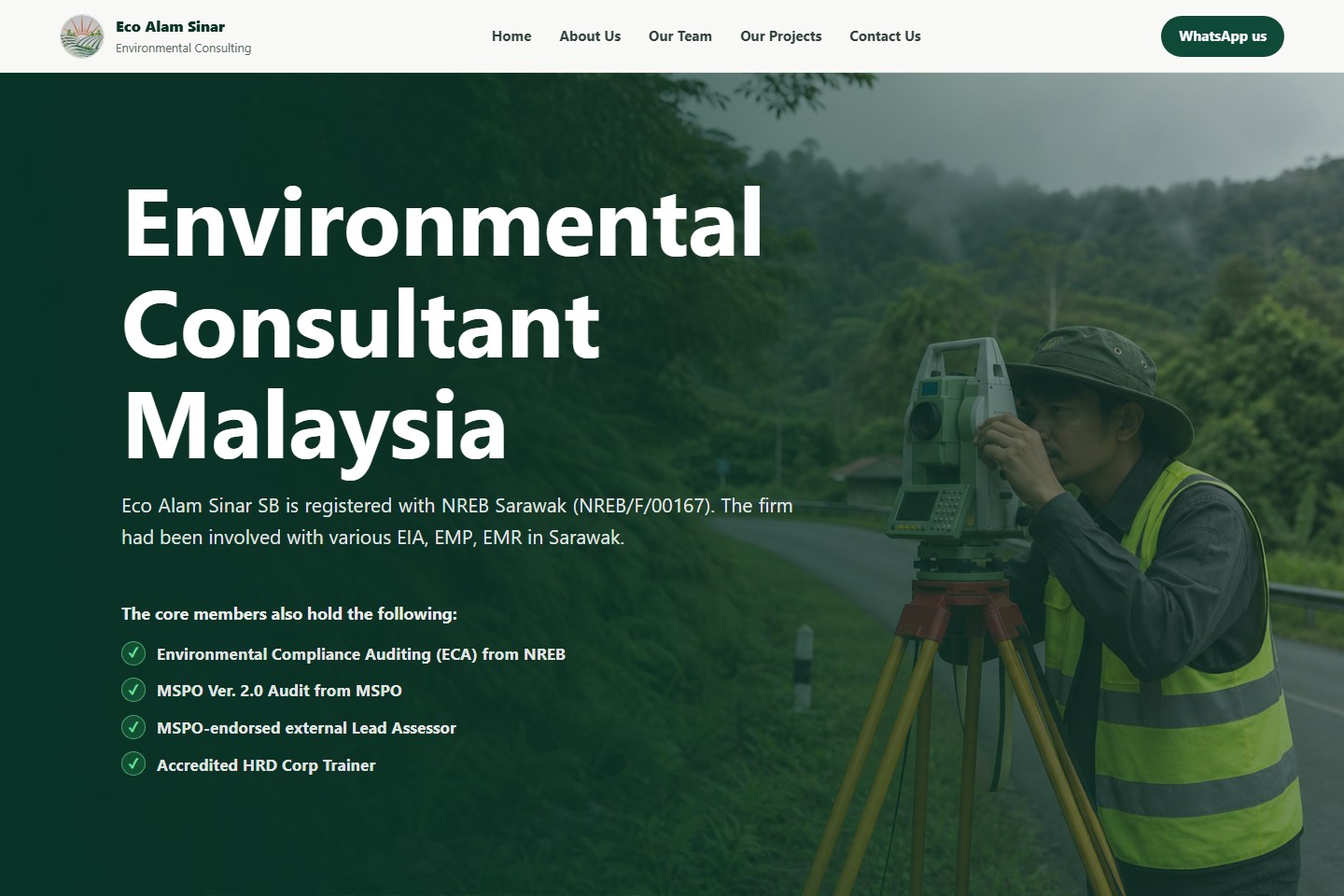Screen dimensions: 1344x896
Task: Click the checkmark icon beside Environmental Compliance Auditing
Action: 133,652
